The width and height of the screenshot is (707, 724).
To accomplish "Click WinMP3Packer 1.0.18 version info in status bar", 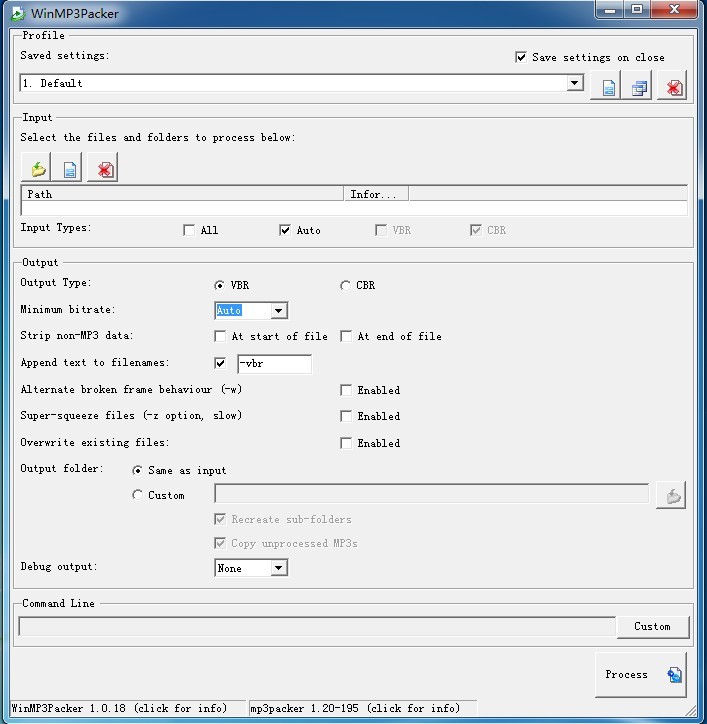I will coord(119,709).
